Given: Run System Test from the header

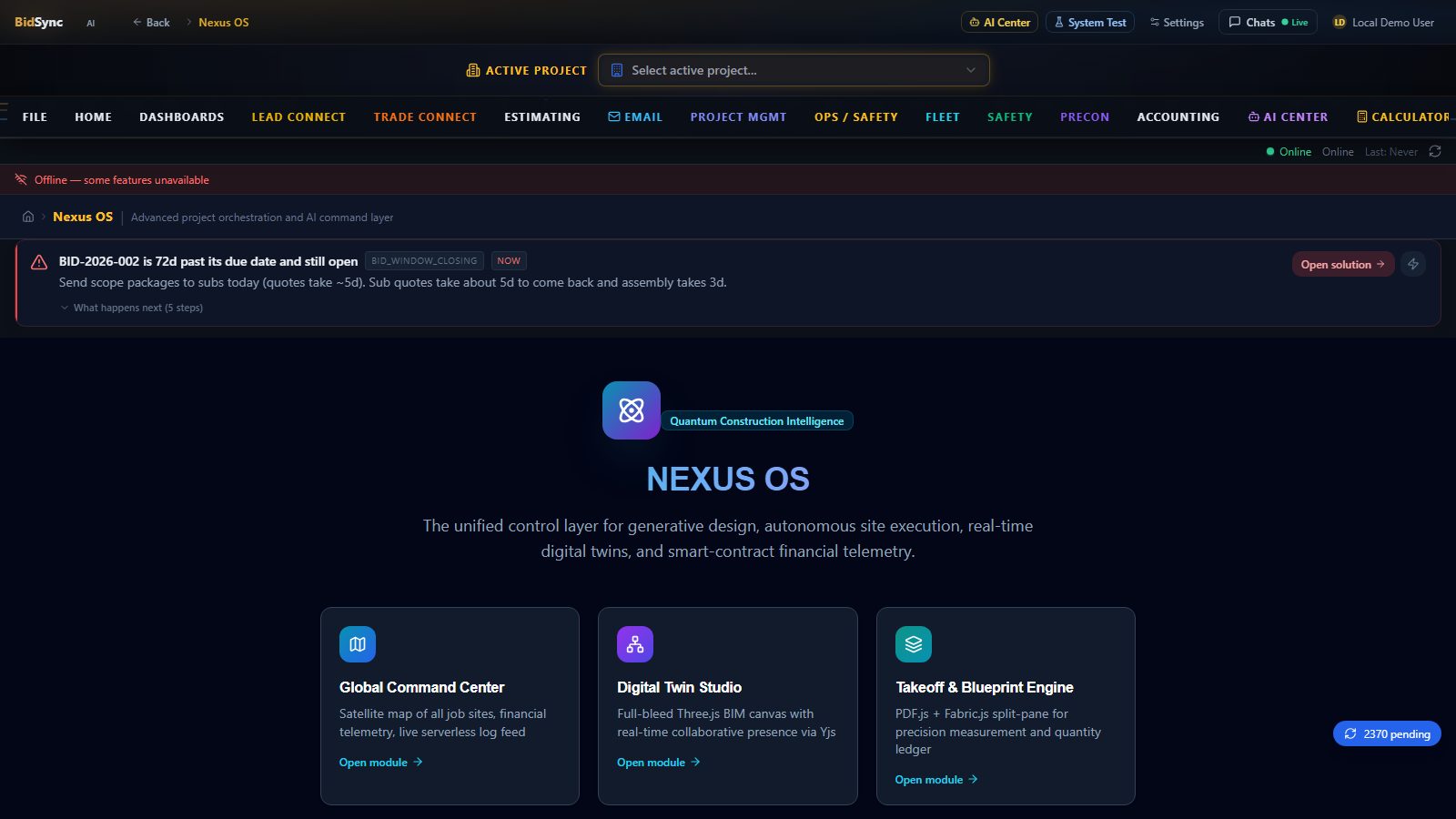Looking at the screenshot, I should [x=1090, y=22].
